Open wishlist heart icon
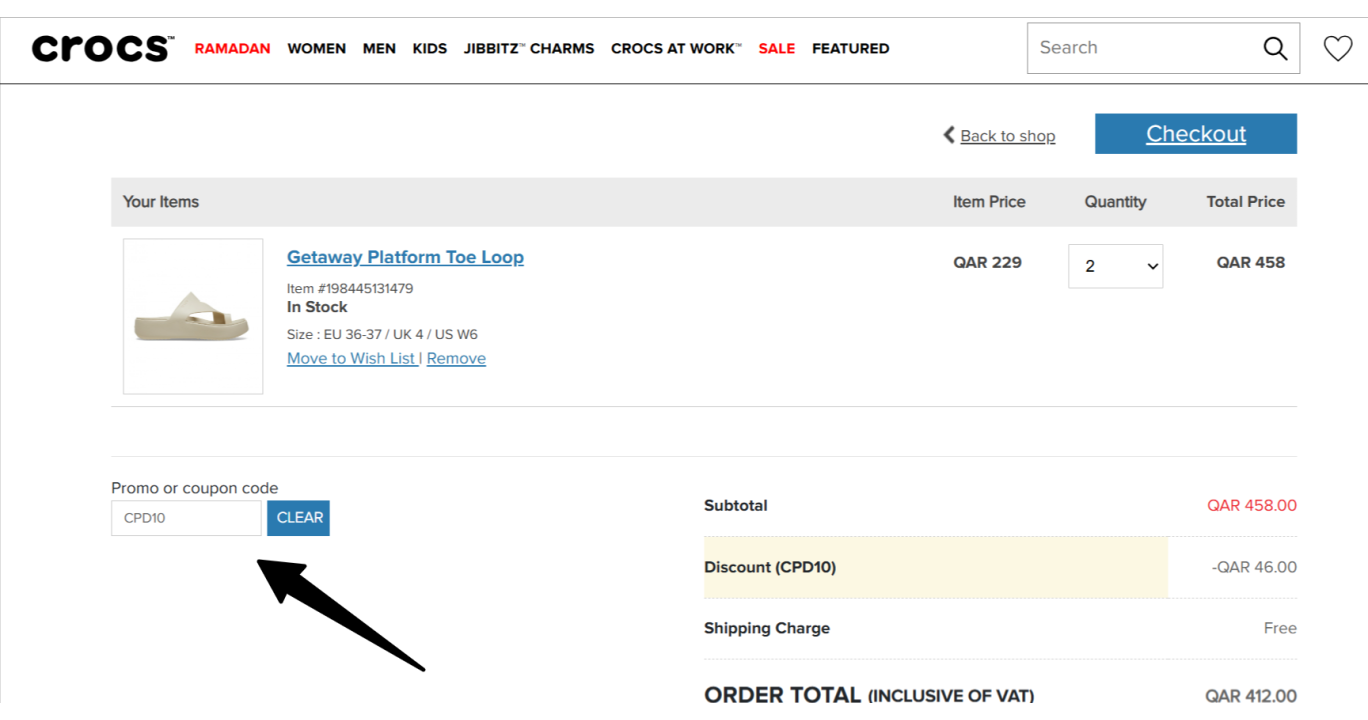The width and height of the screenshot is (1368, 720). [x=1337, y=48]
